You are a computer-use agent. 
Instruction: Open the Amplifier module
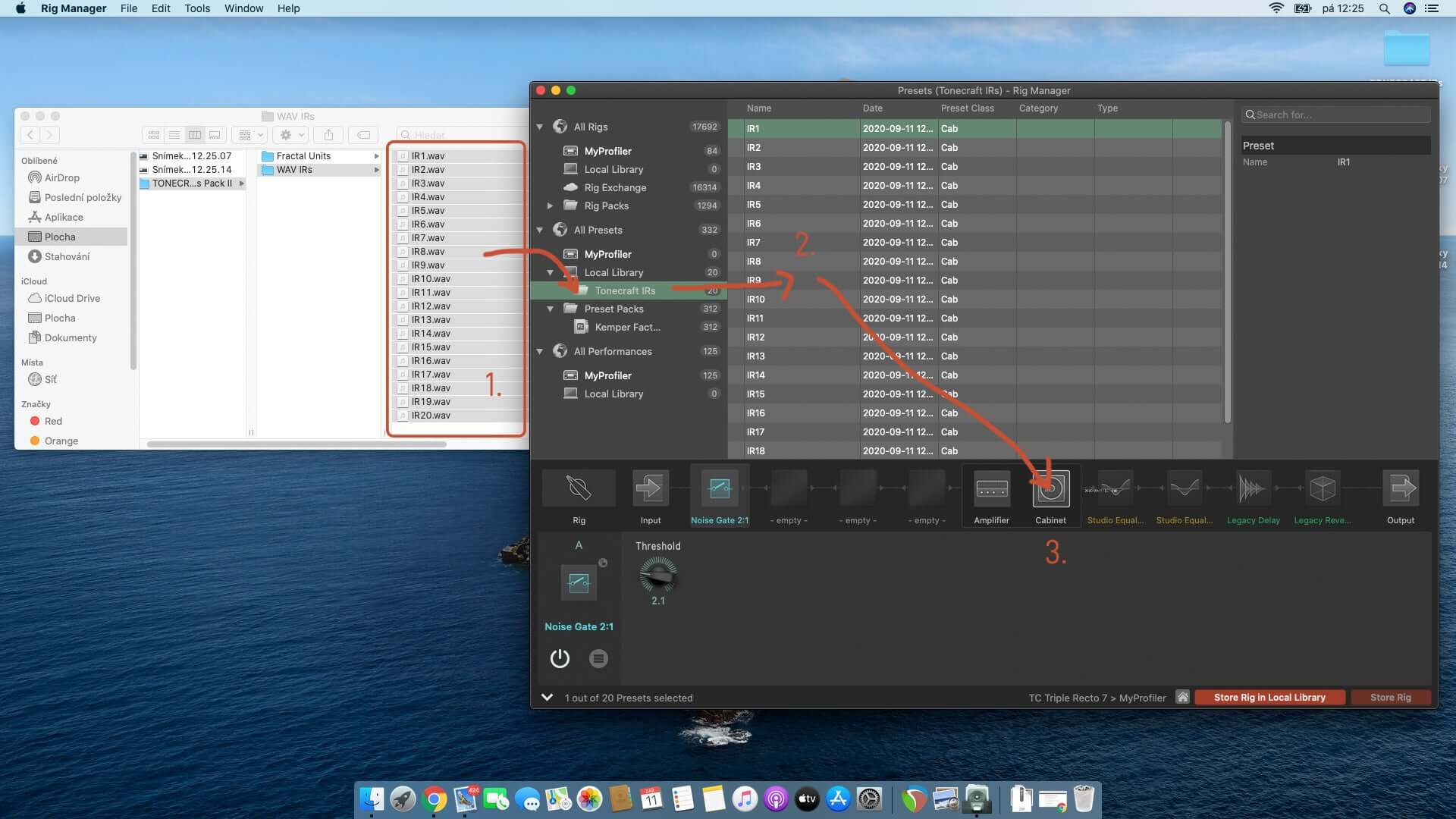pyautogui.click(x=991, y=488)
